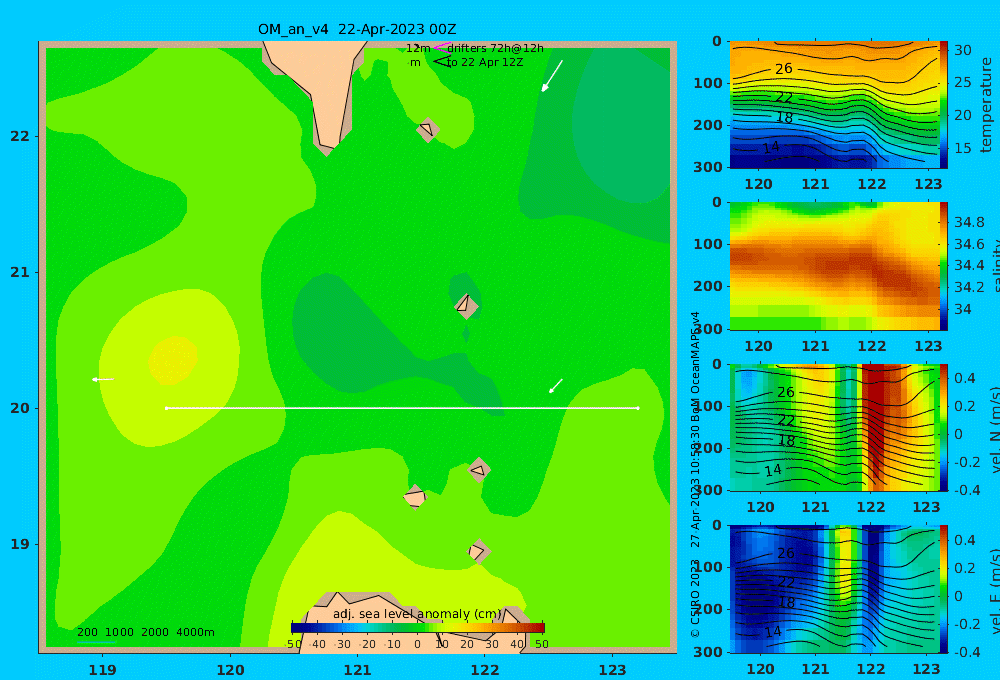Click the small island north of 22 latitude

(428, 130)
